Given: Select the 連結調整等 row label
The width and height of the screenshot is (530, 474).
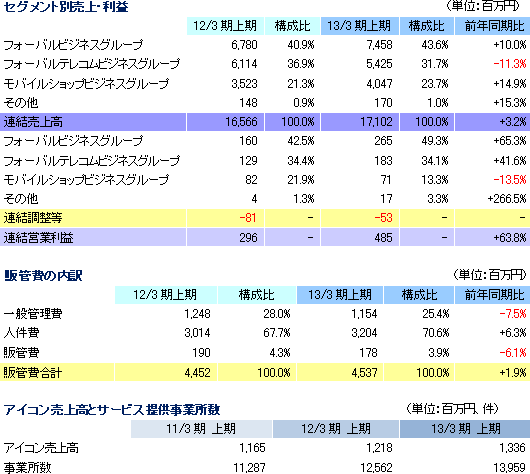Looking at the screenshot, I should click(x=33, y=218).
